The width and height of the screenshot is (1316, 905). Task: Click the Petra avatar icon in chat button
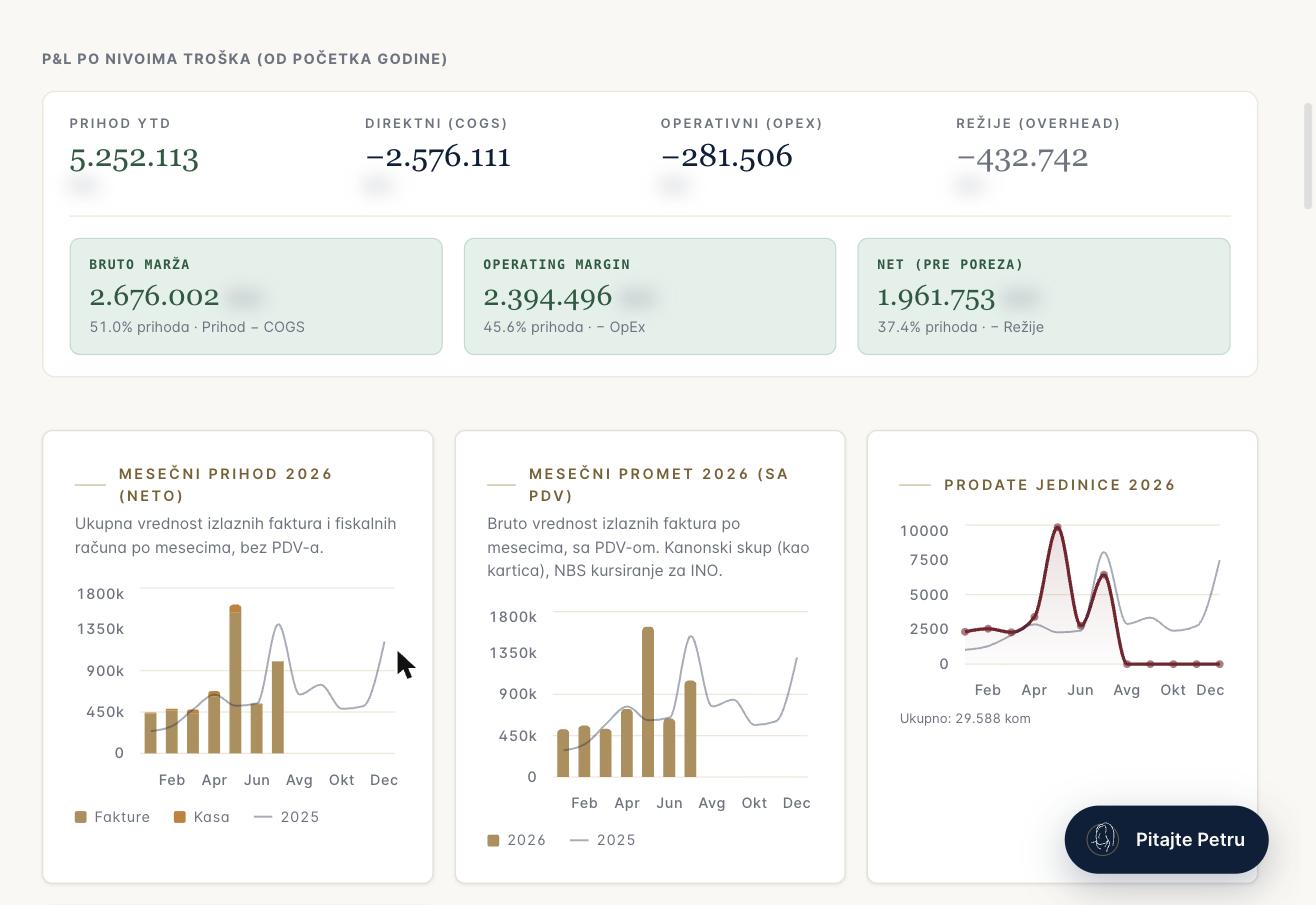pyautogui.click(x=1103, y=839)
